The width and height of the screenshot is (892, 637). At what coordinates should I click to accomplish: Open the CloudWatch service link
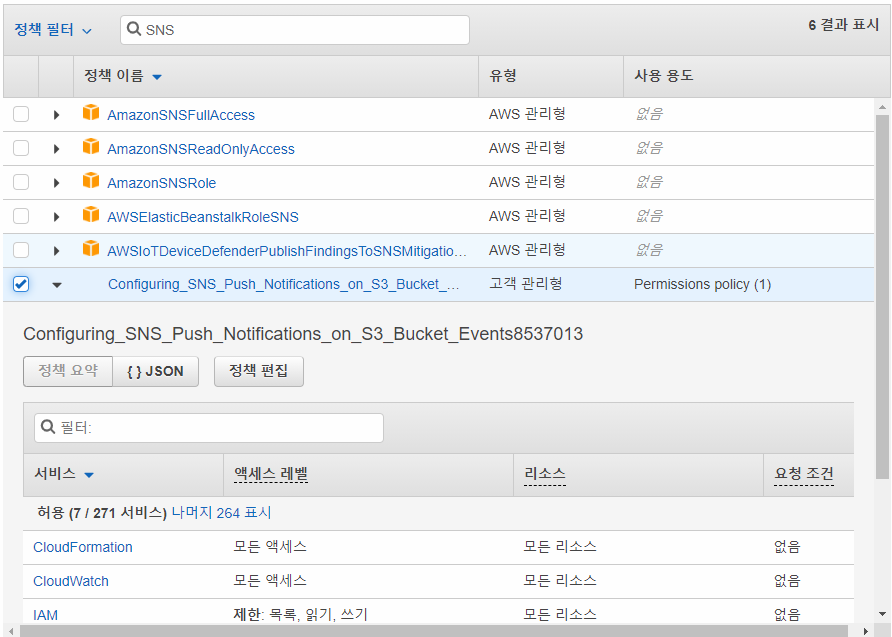[x=71, y=581]
